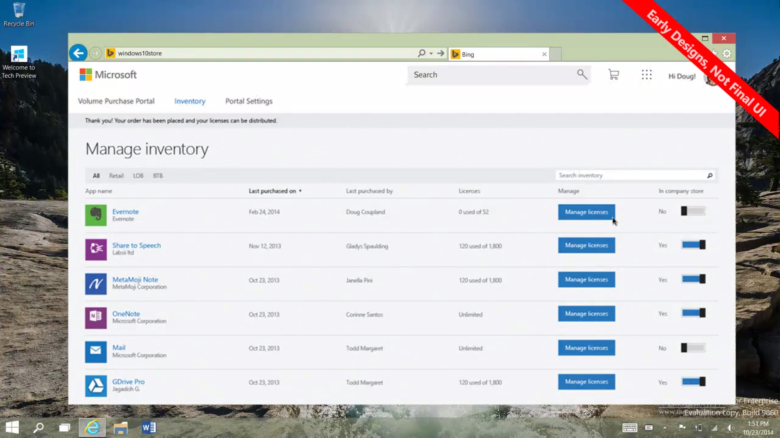Filter inventory by BTB
The width and height of the screenshot is (780, 438).
click(x=158, y=176)
